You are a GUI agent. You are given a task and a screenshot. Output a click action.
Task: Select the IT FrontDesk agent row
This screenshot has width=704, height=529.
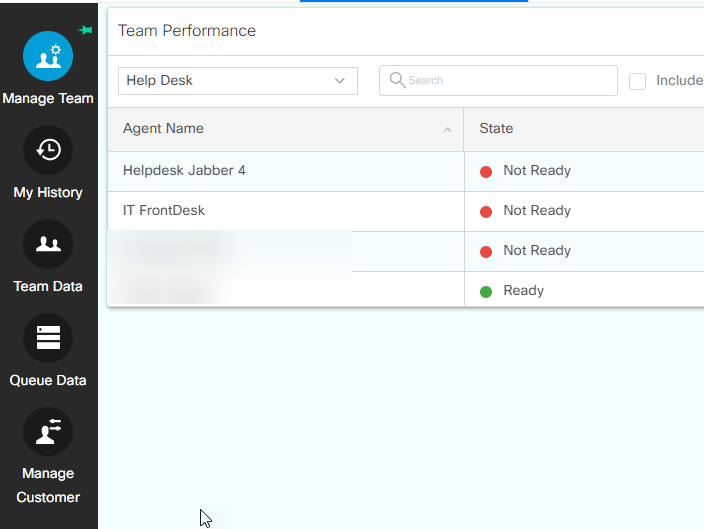click(x=164, y=210)
